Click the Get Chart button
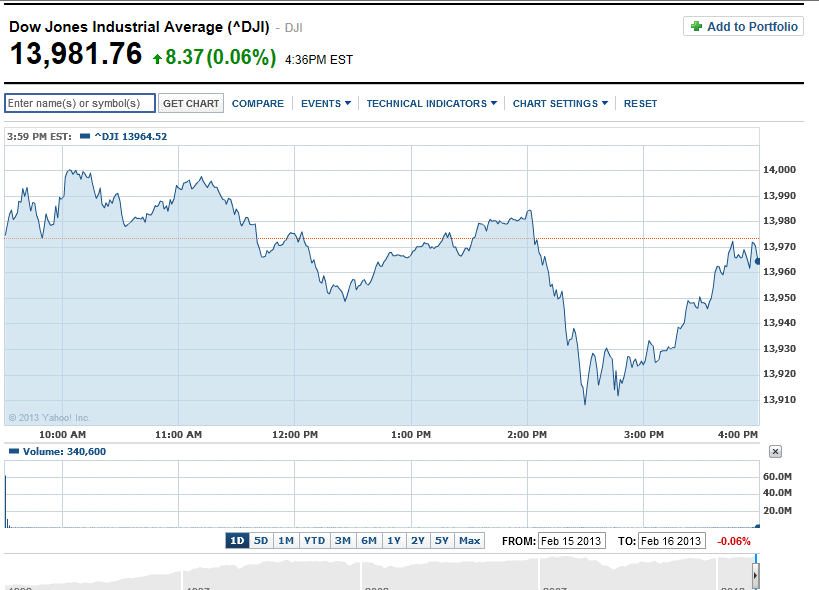Viewport: 819px width, 590px height. pyautogui.click(x=191, y=103)
